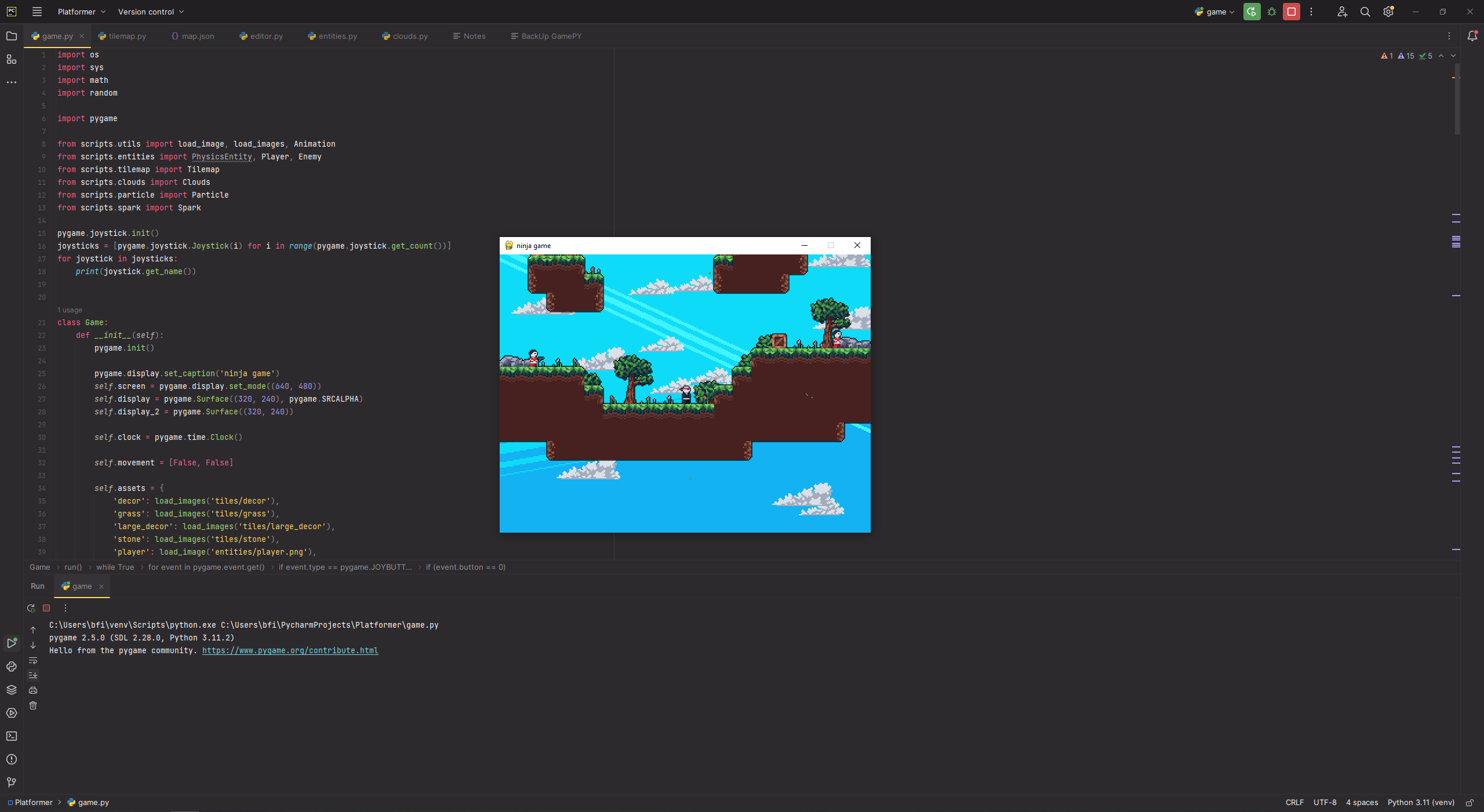
Task: Open the Python Packages panel
Action: pos(12,690)
